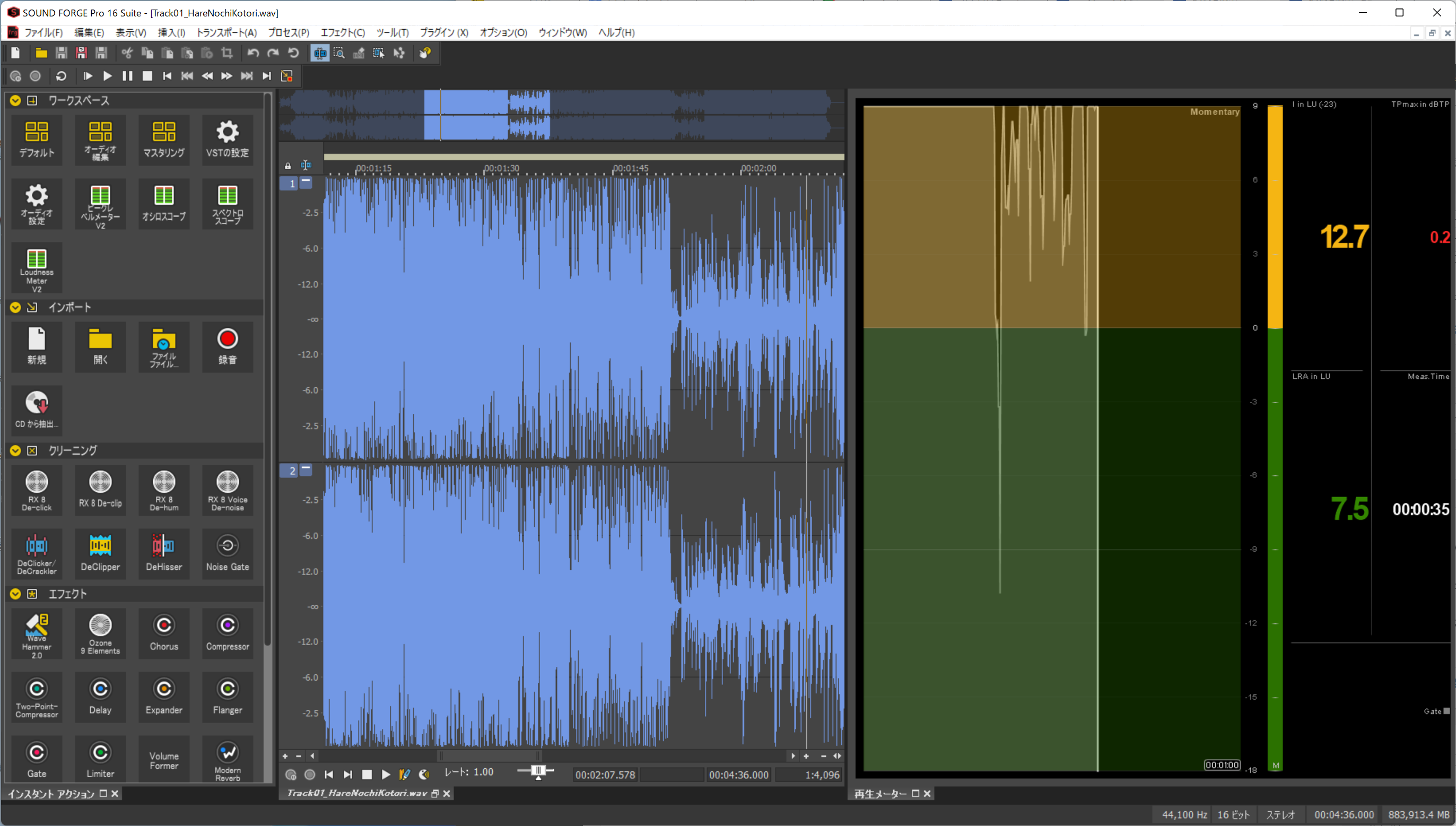Open the DeClicker/DeCrackler tool
The height and width of the screenshot is (826, 1456).
point(37,554)
